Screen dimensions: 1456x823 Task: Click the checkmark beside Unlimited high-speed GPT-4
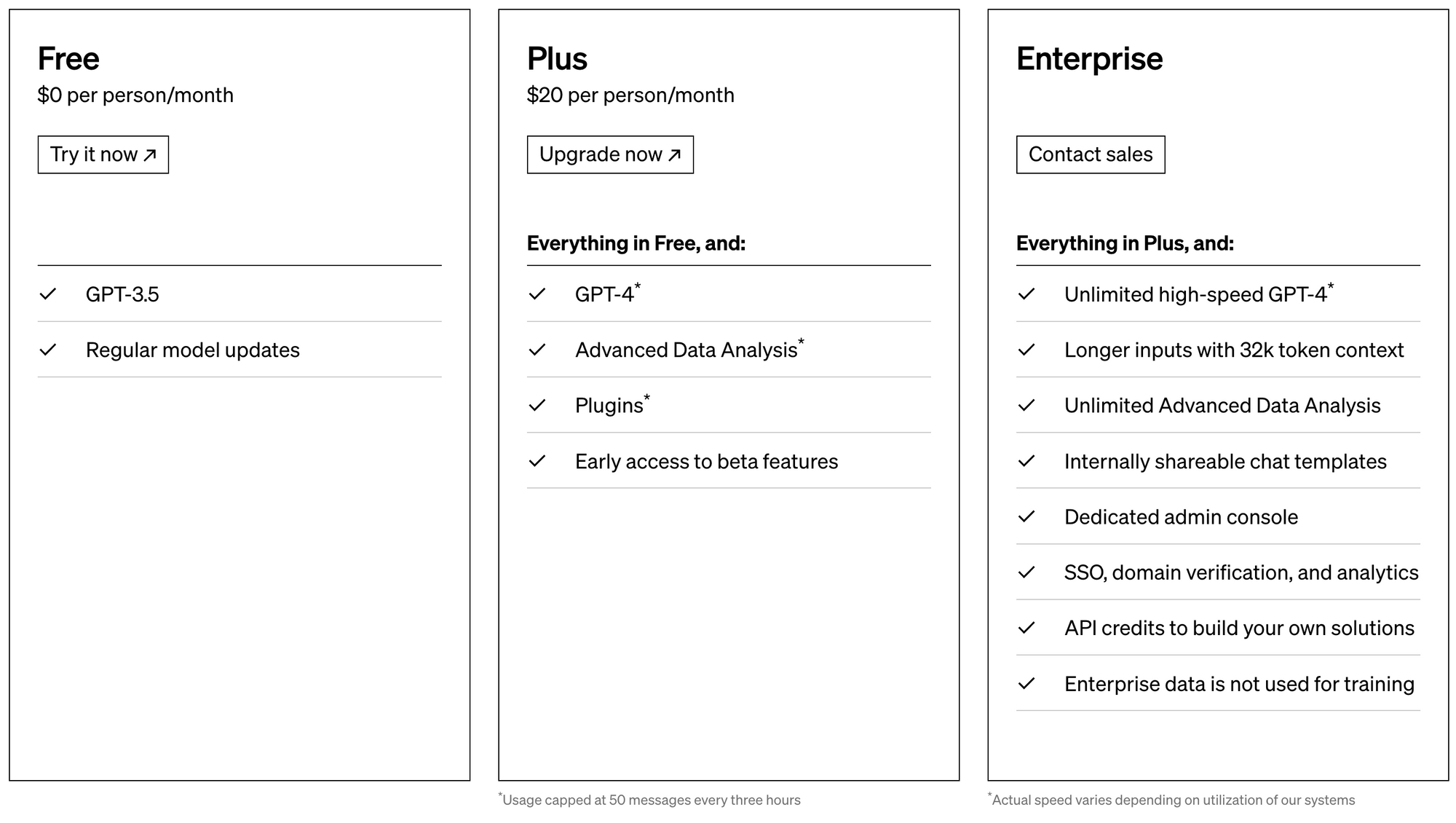click(1026, 294)
